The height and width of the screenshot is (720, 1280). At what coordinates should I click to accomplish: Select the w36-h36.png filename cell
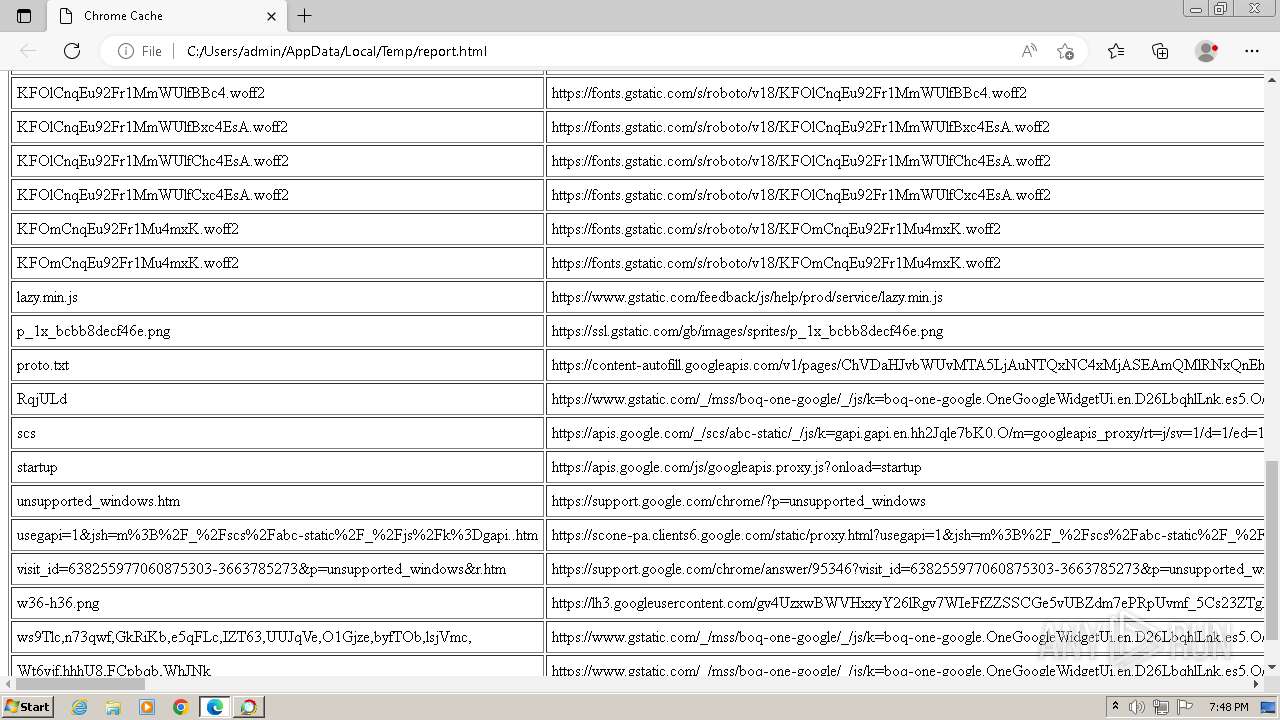point(277,603)
